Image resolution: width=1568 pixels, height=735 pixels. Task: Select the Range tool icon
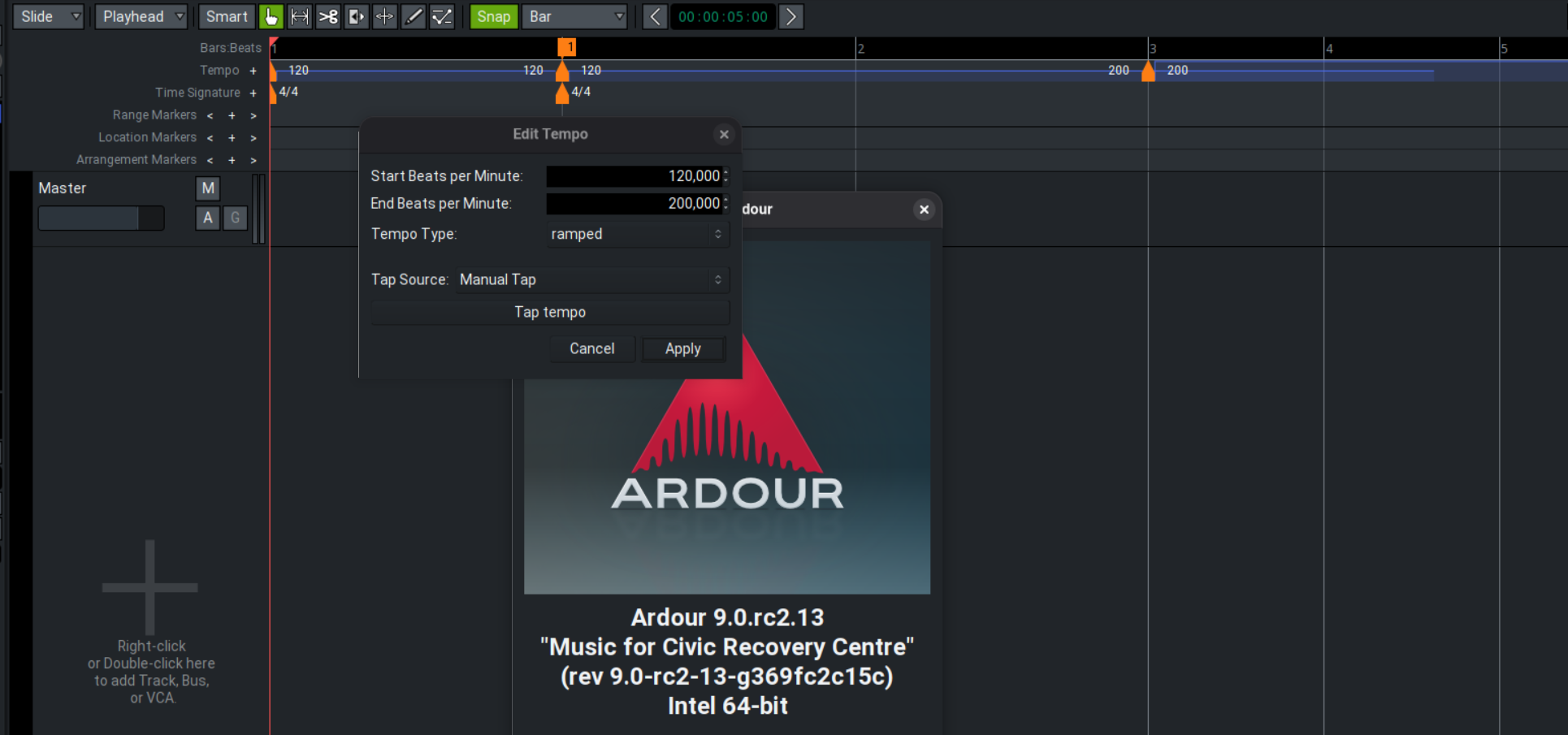(x=300, y=16)
